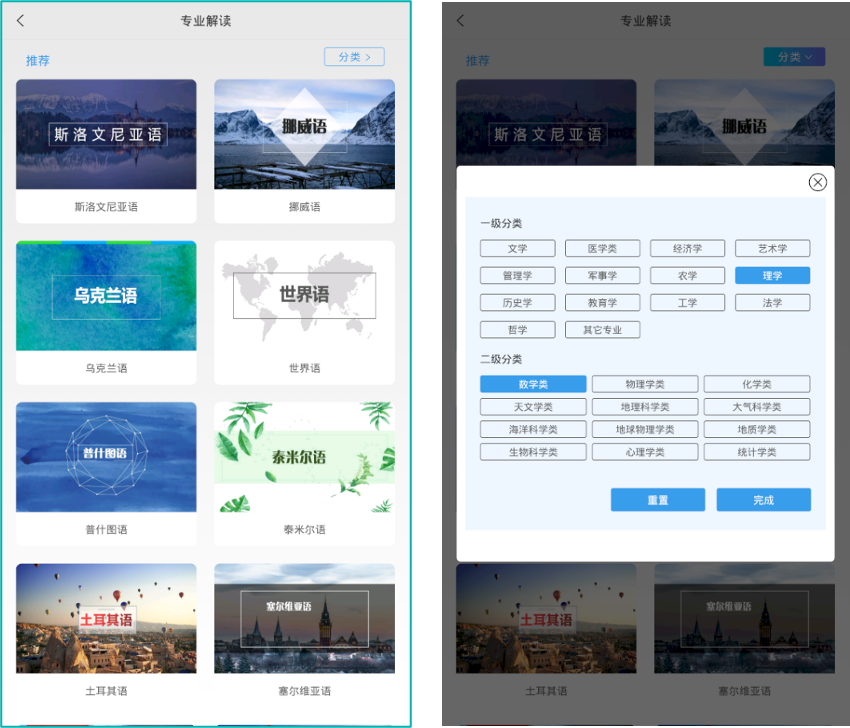This screenshot has width=850, height=728.
Task: Click dimmed 塞尔维亚语 card on right screen
Action: click(x=744, y=634)
